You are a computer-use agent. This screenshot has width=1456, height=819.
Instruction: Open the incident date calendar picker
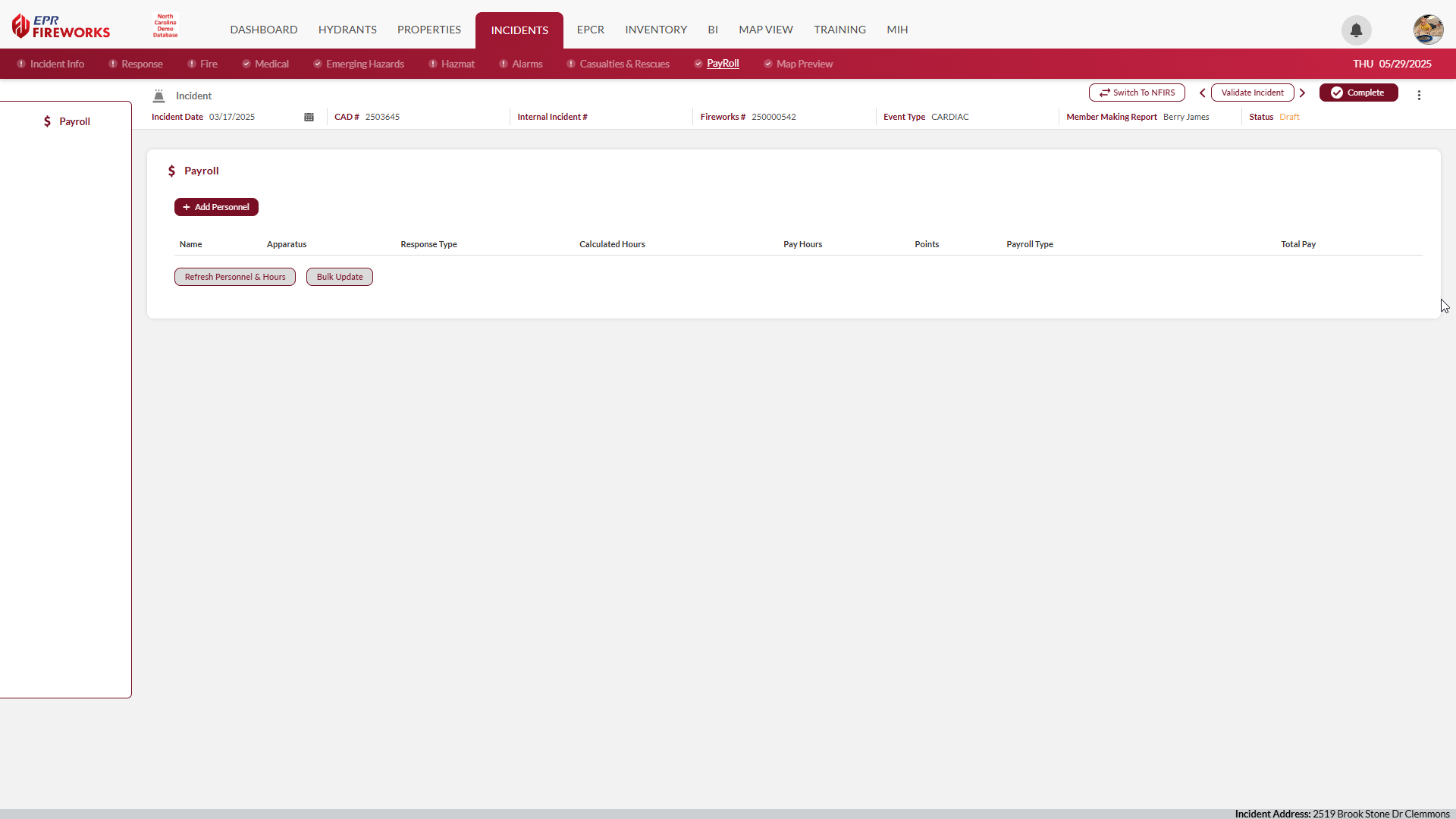click(309, 117)
